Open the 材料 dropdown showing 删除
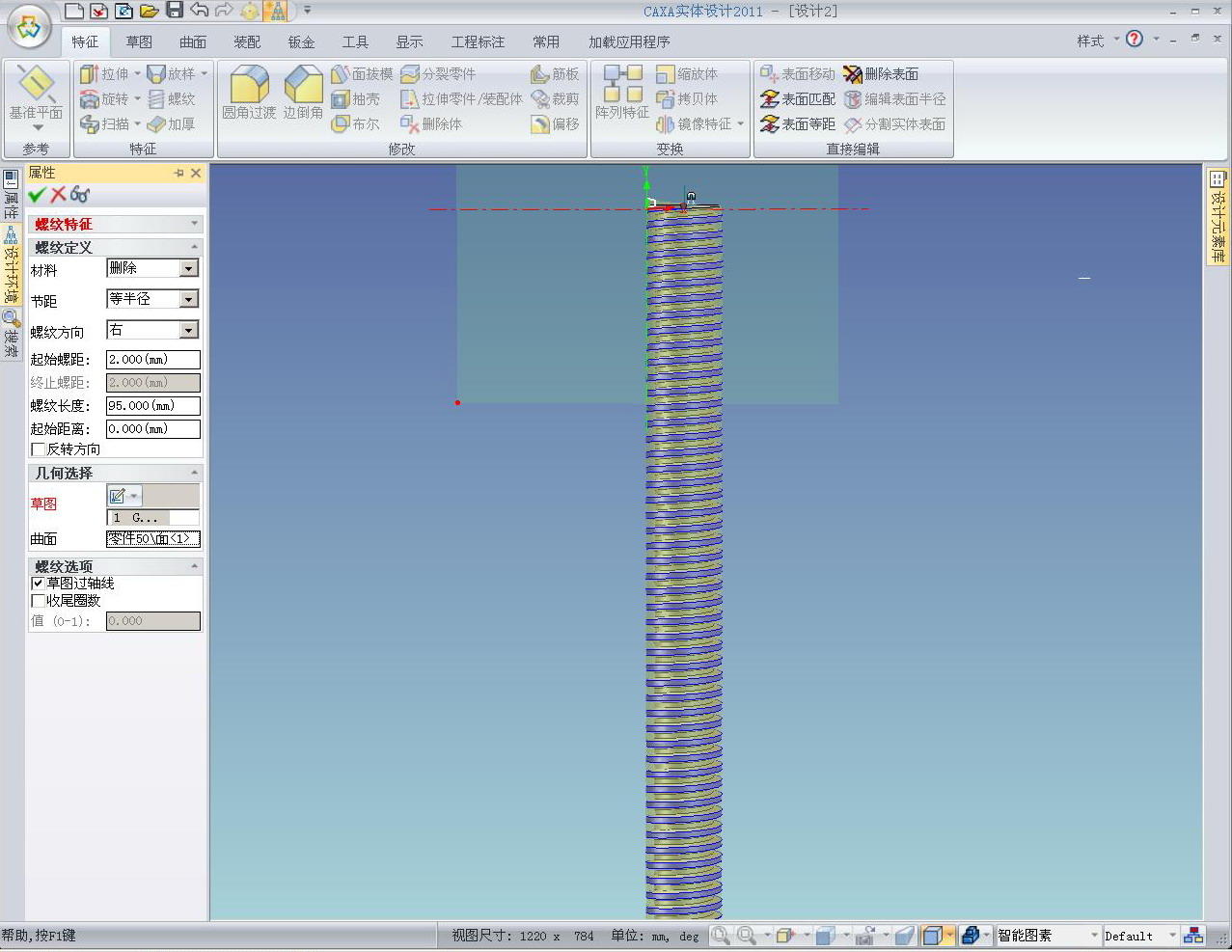This screenshot has height=952, width=1232. click(x=189, y=269)
